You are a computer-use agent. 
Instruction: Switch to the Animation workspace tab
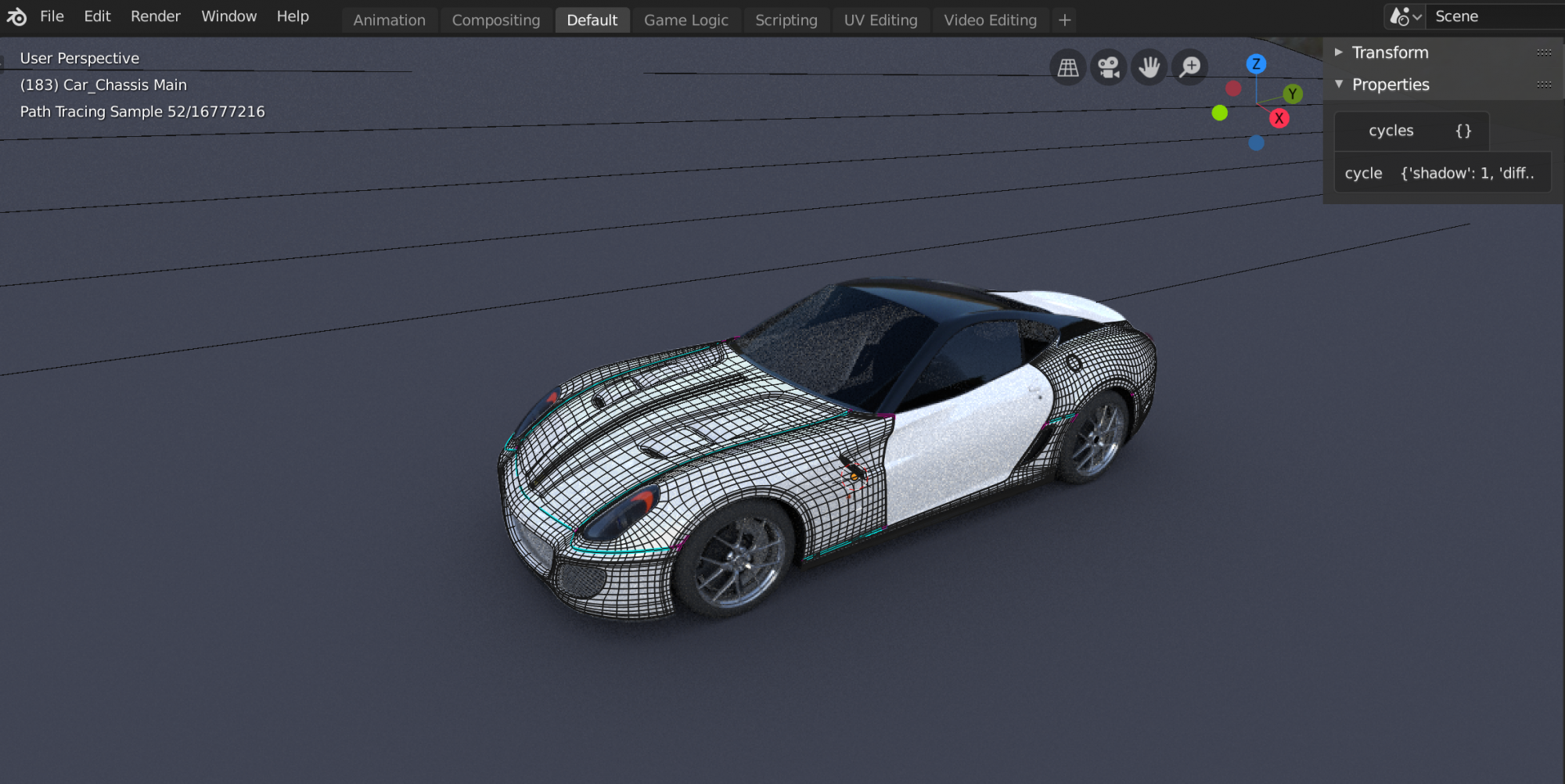pos(389,20)
